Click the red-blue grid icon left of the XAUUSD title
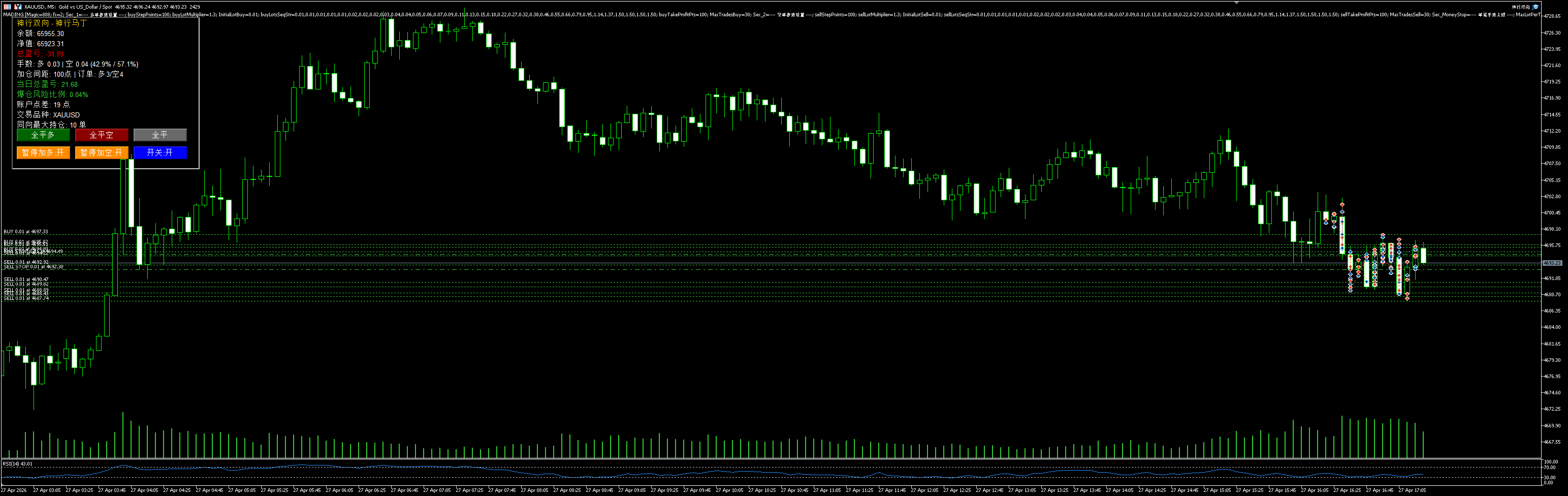Screen dimensions: 1568x496 point(7,7)
